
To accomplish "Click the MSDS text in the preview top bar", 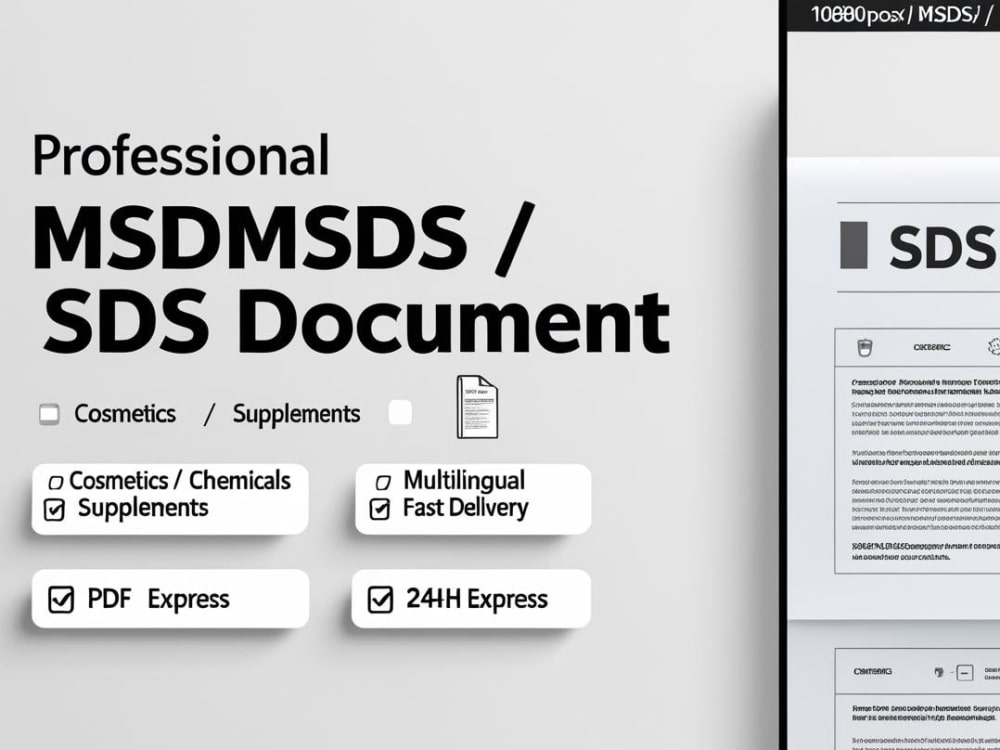I will pyautogui.click(x=948, y=14).
